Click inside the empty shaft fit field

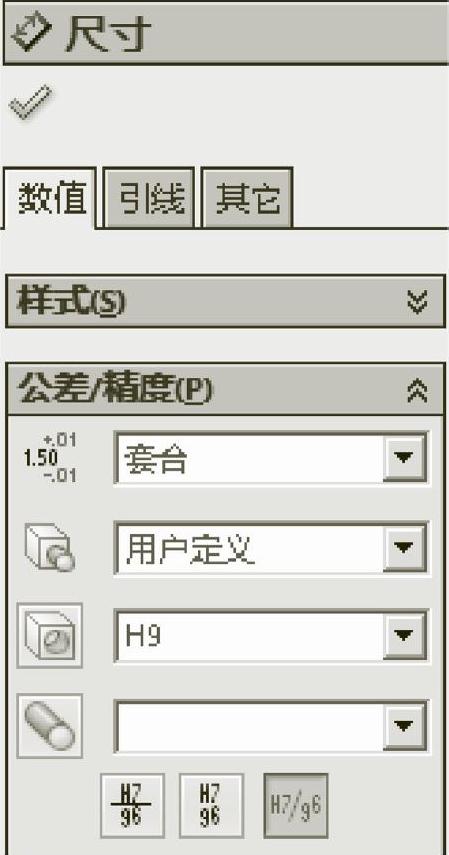(250, 726)
